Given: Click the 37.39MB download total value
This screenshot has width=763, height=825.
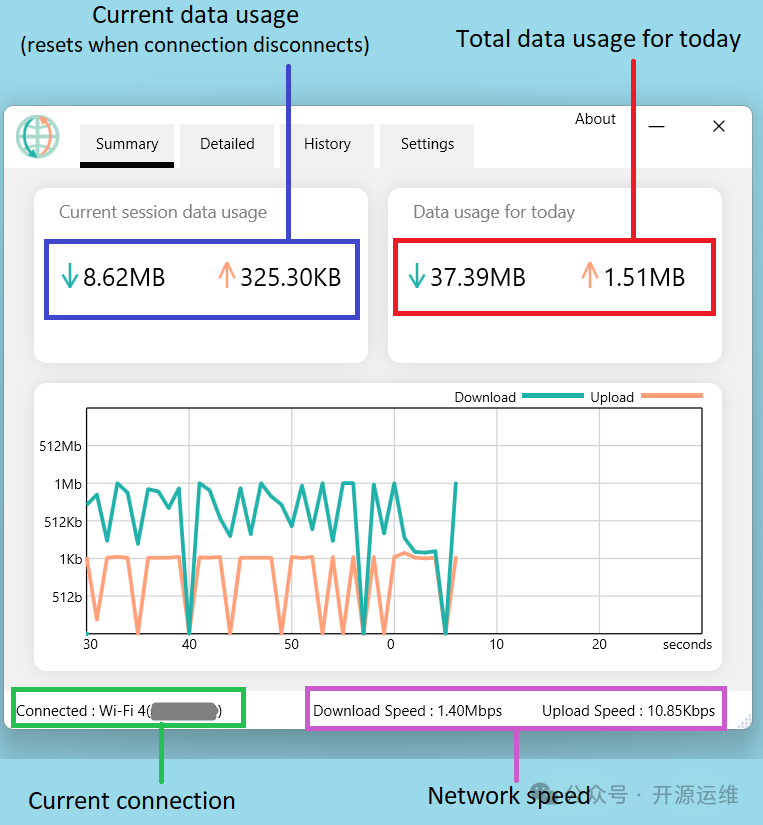Looking at the screenshot, I should [477, 277].
